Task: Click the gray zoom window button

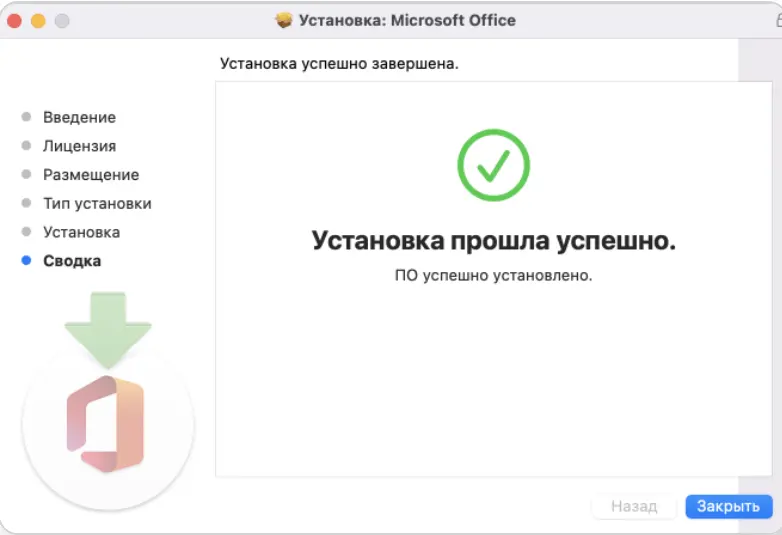Action: pos(62,20)
